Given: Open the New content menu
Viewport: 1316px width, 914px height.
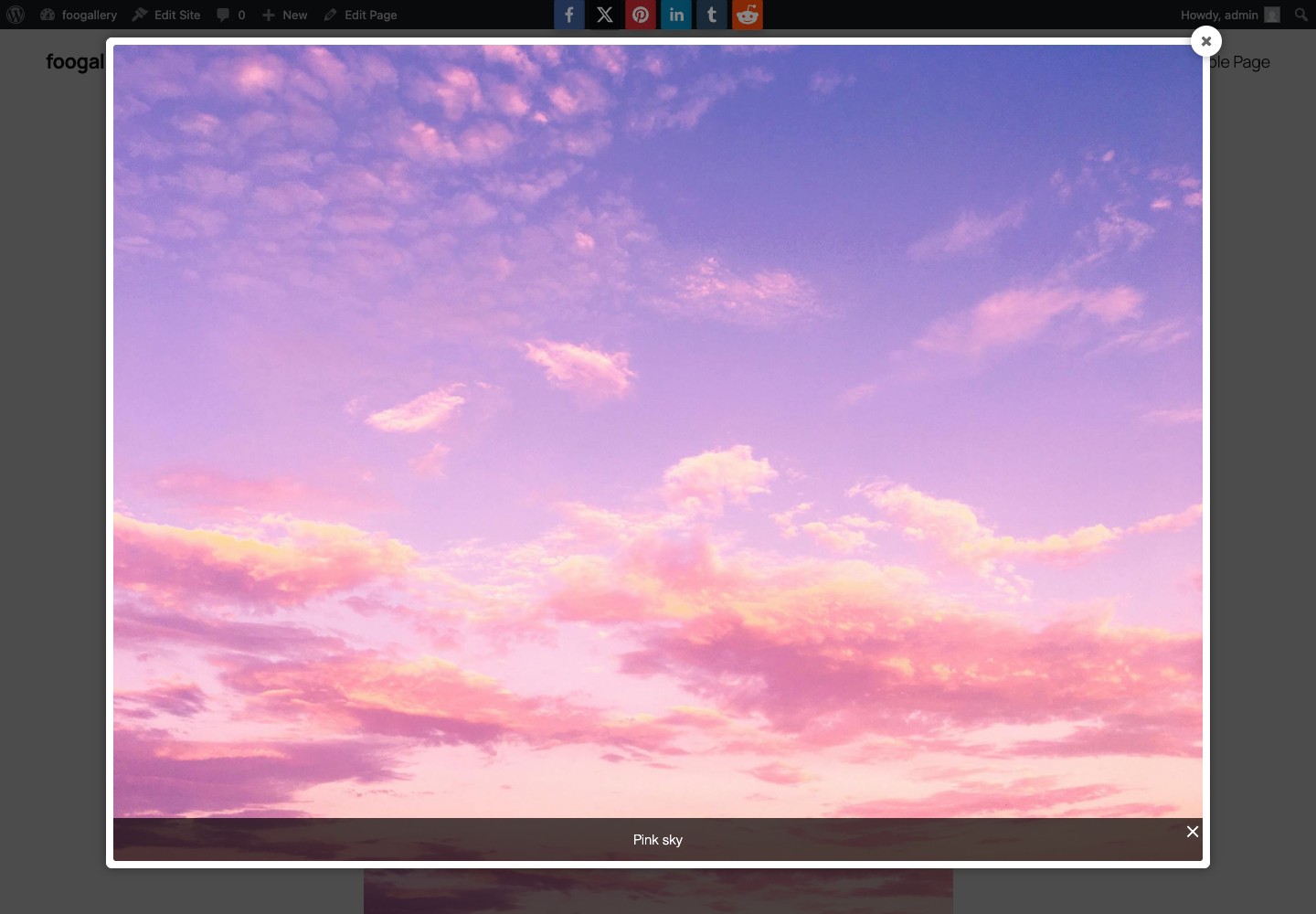Looking at the screenshot, I should 285,15.
